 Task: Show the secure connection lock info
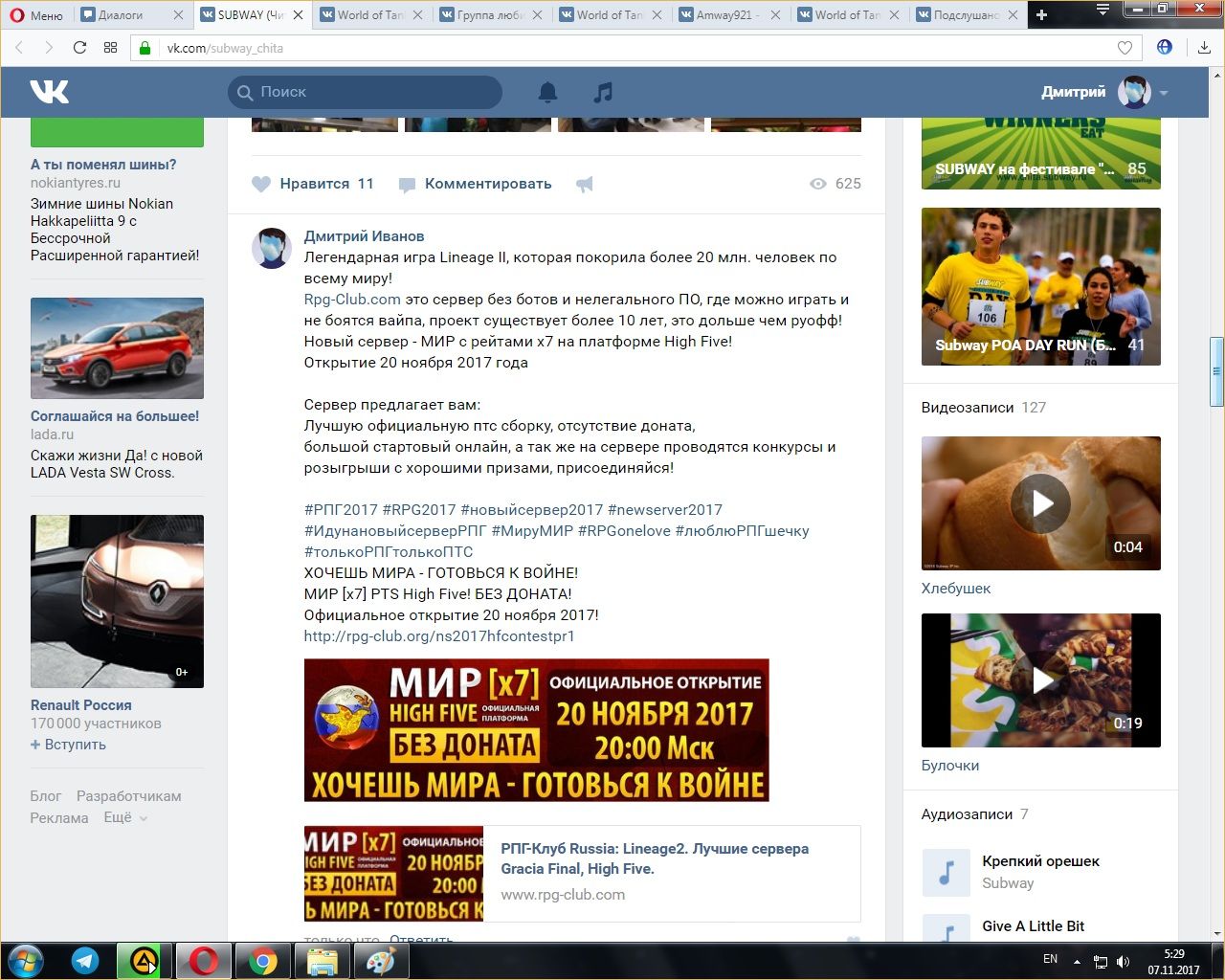tap(145, 48)
